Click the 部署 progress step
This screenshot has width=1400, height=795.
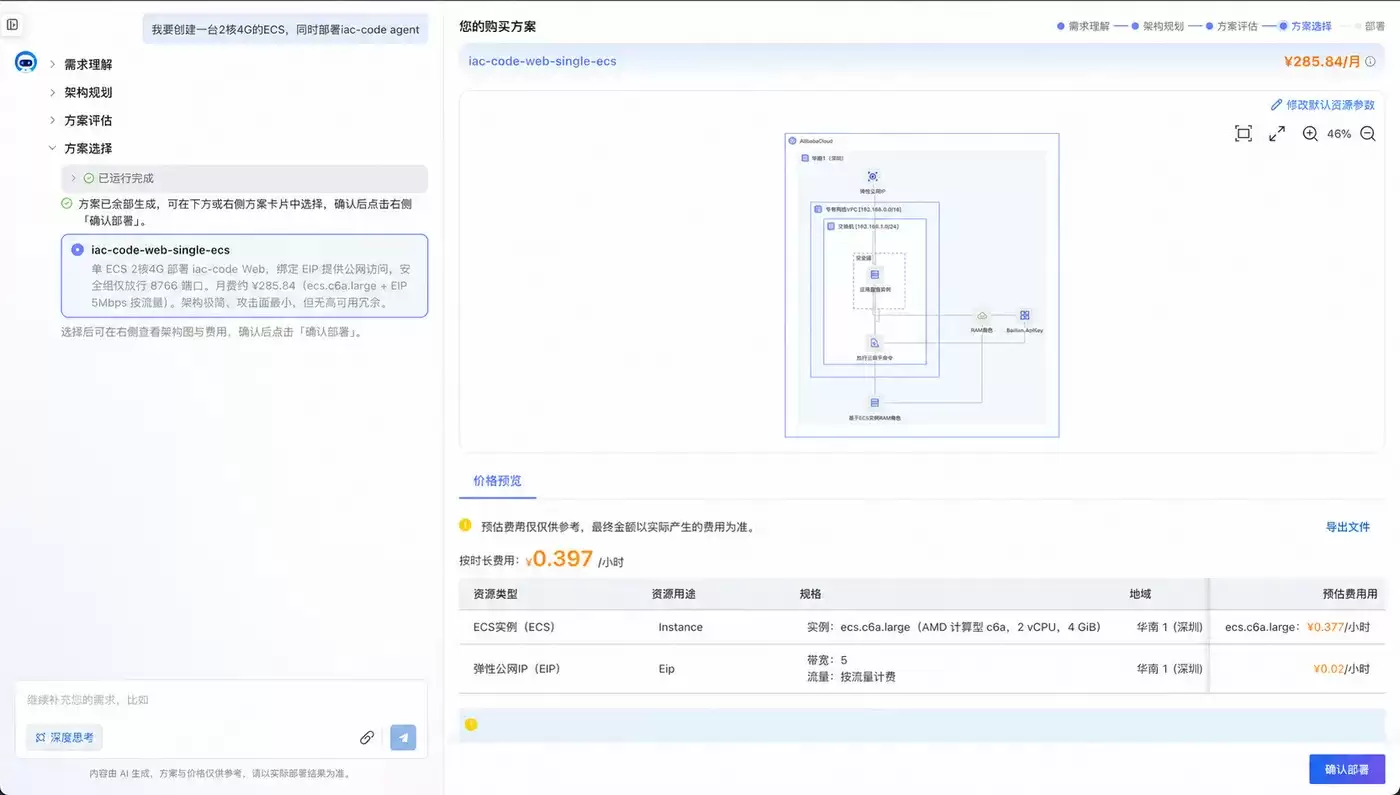(x=1370, y=26)
